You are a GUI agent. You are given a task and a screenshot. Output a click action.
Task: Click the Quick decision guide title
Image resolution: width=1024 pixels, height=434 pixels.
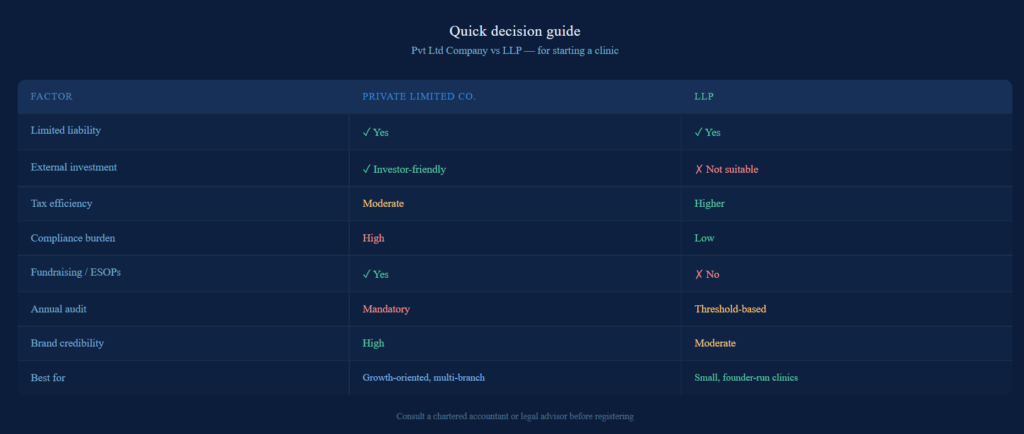(512, 31)
